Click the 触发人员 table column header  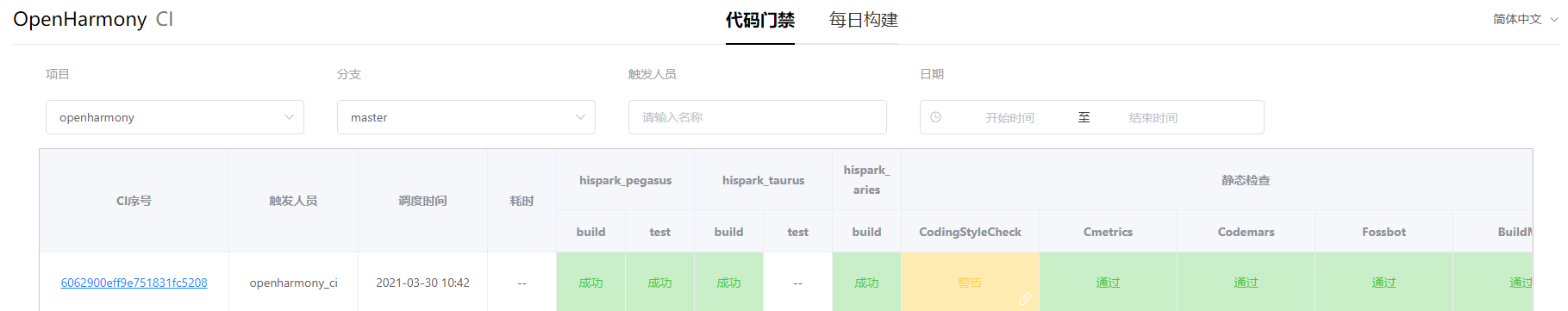[293, 201]
